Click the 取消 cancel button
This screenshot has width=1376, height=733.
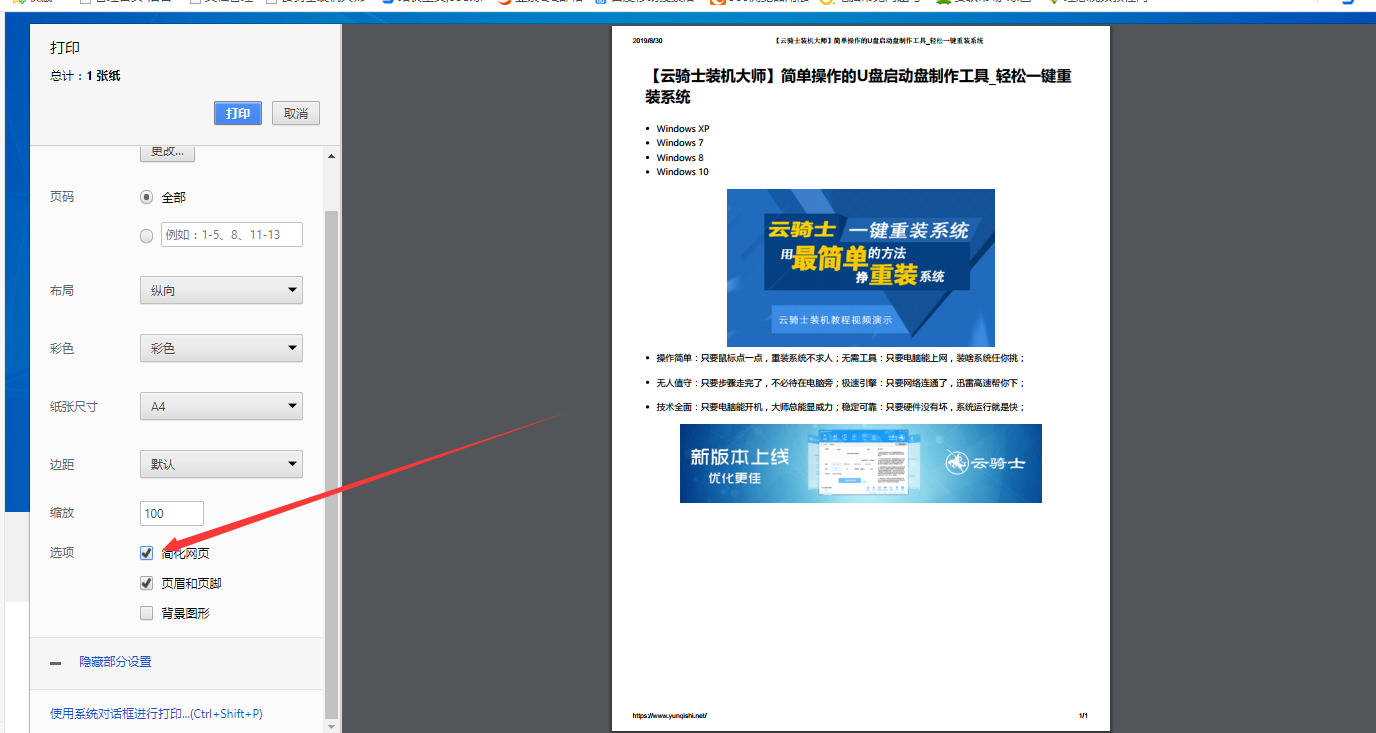[x=295, y=113]
